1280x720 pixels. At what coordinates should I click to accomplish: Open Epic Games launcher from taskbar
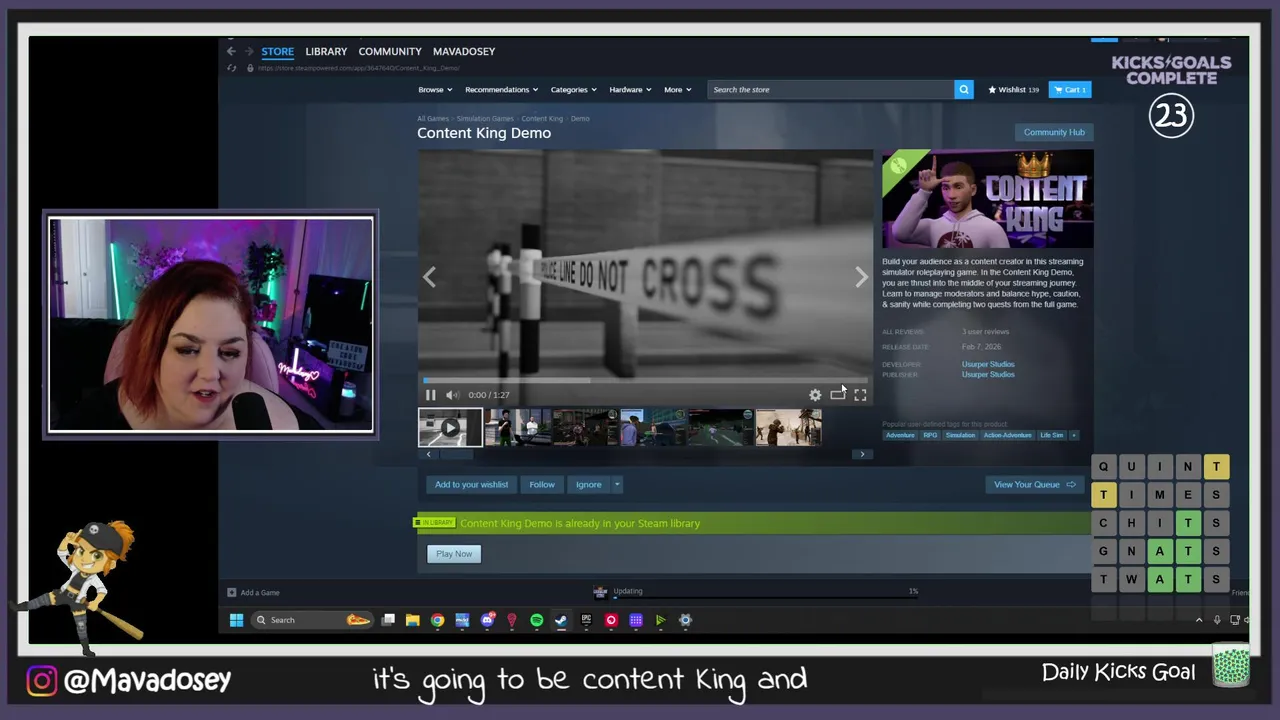[586, 620]
